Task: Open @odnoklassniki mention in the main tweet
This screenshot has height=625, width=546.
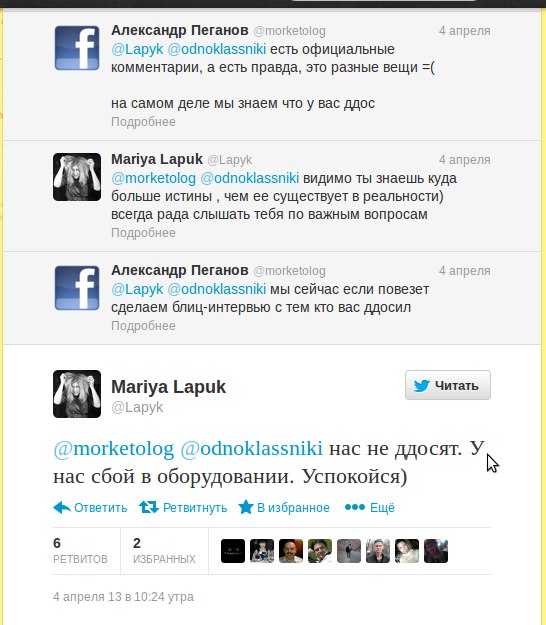Action: pyautogui.click(x=251, y=448)
